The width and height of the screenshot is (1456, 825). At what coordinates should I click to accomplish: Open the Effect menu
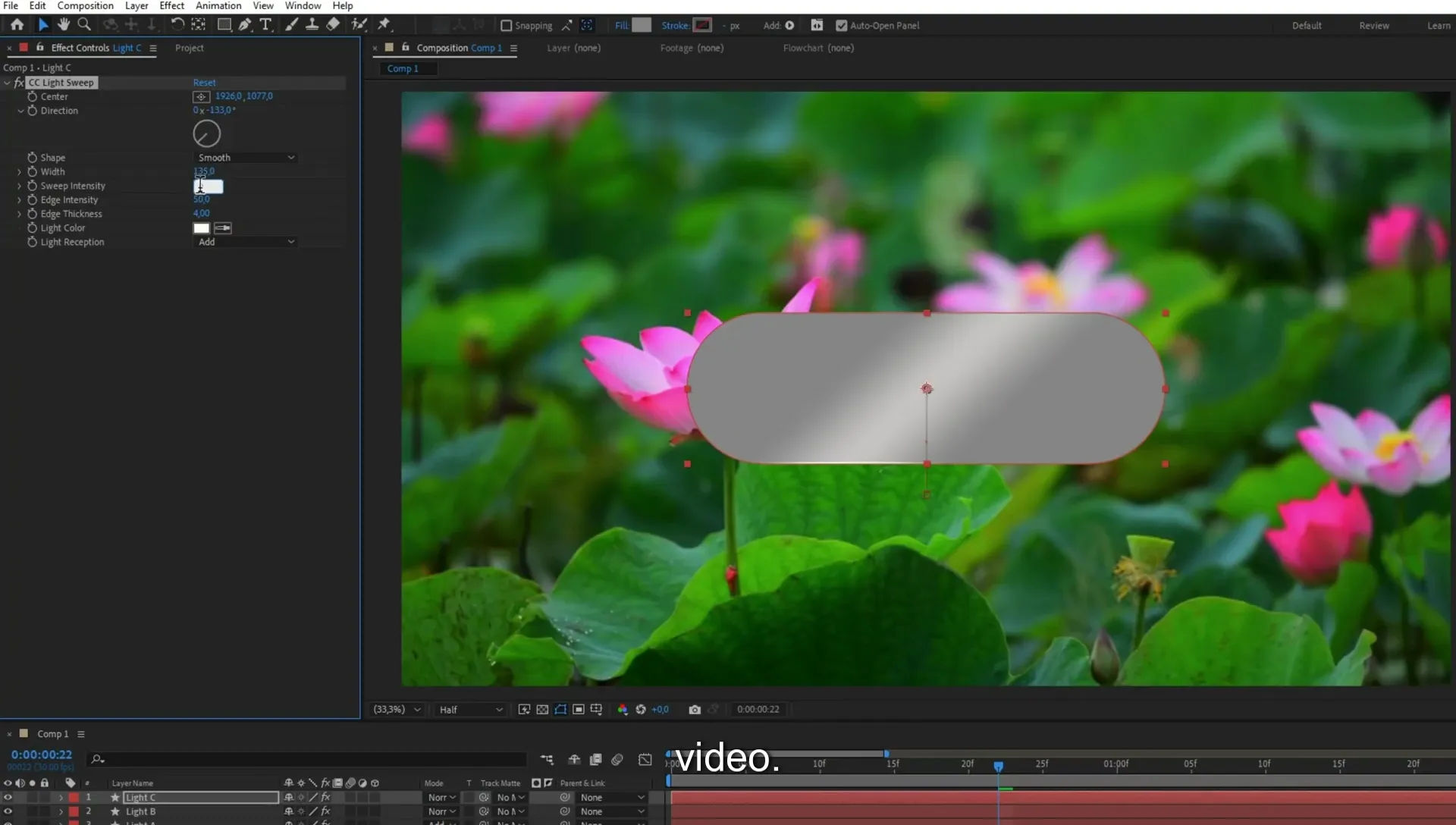[x=171, y=5]
